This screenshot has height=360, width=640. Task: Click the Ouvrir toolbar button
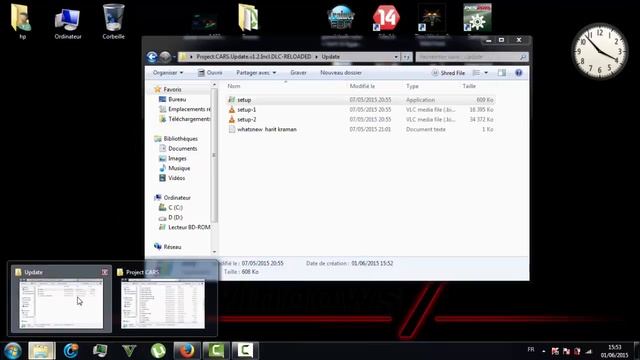pos(210,73)
